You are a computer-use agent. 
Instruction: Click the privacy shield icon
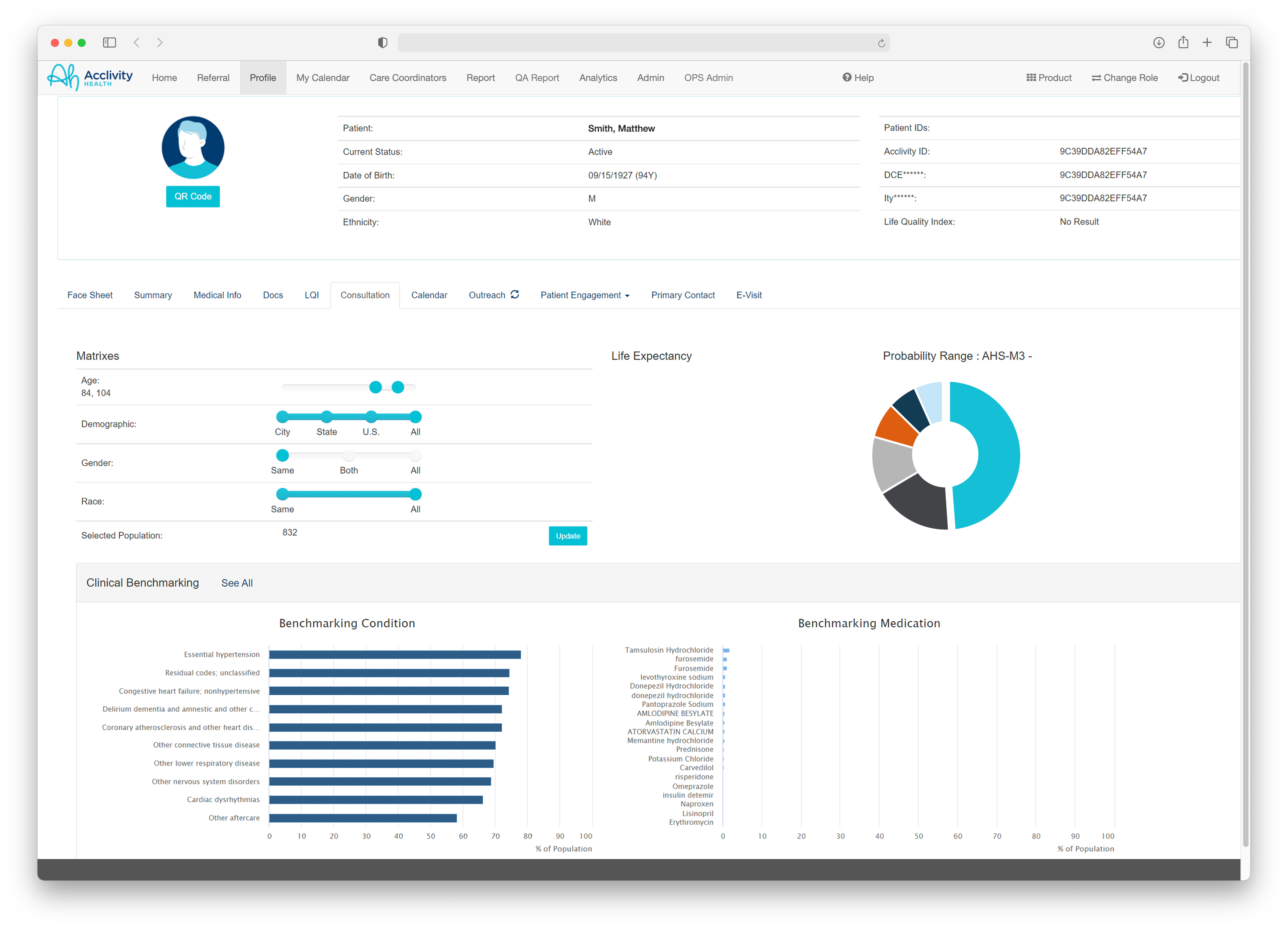382,43
